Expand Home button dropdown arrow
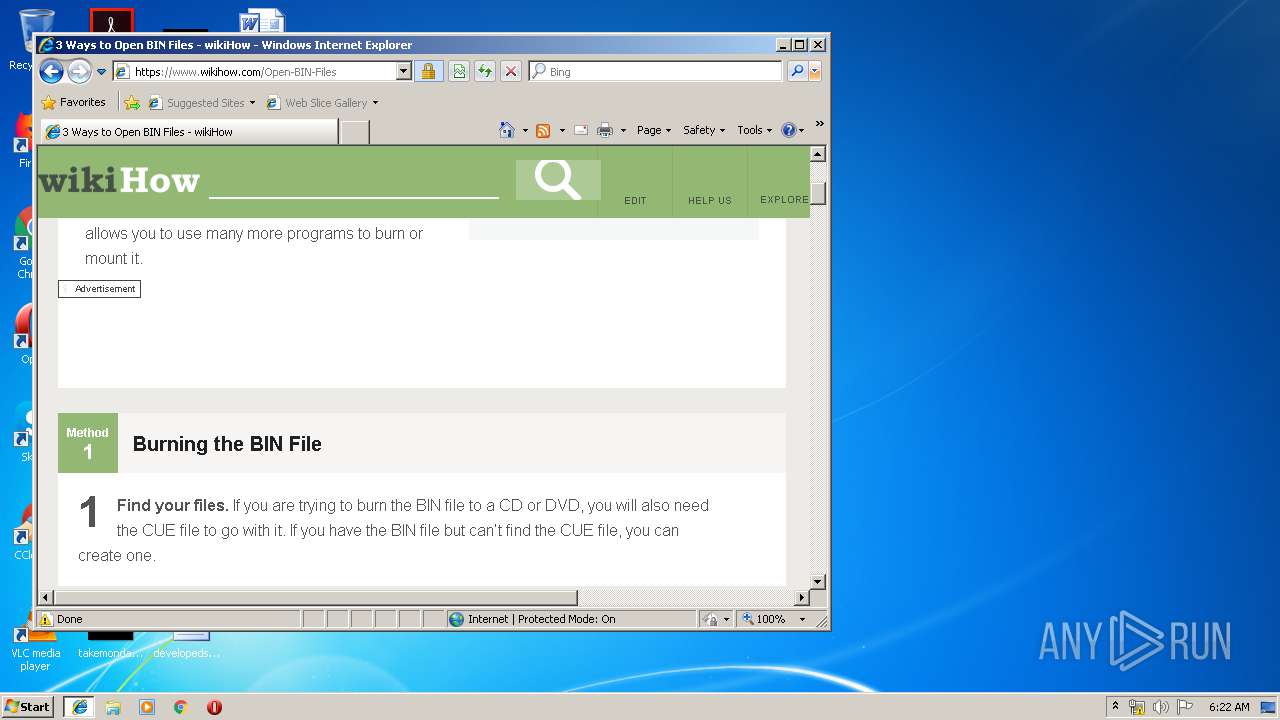 click(x=525, y=131)
